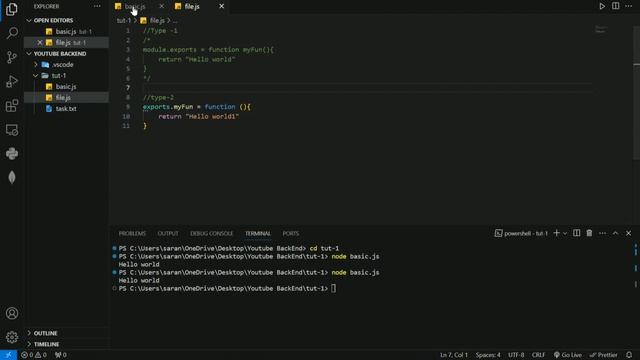Start Go Live server
Screen dimensions: 640x360
click(568, 355)
